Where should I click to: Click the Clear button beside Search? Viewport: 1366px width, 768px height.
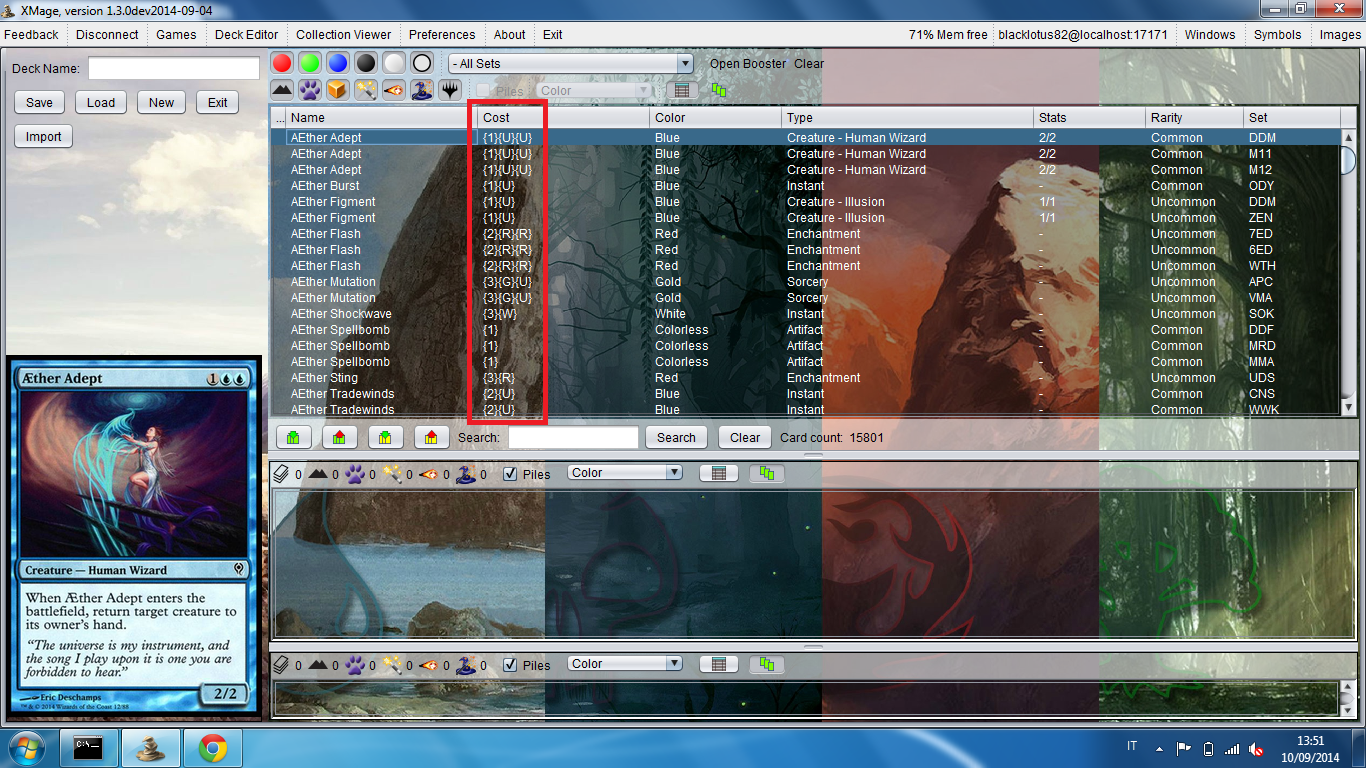745,437
